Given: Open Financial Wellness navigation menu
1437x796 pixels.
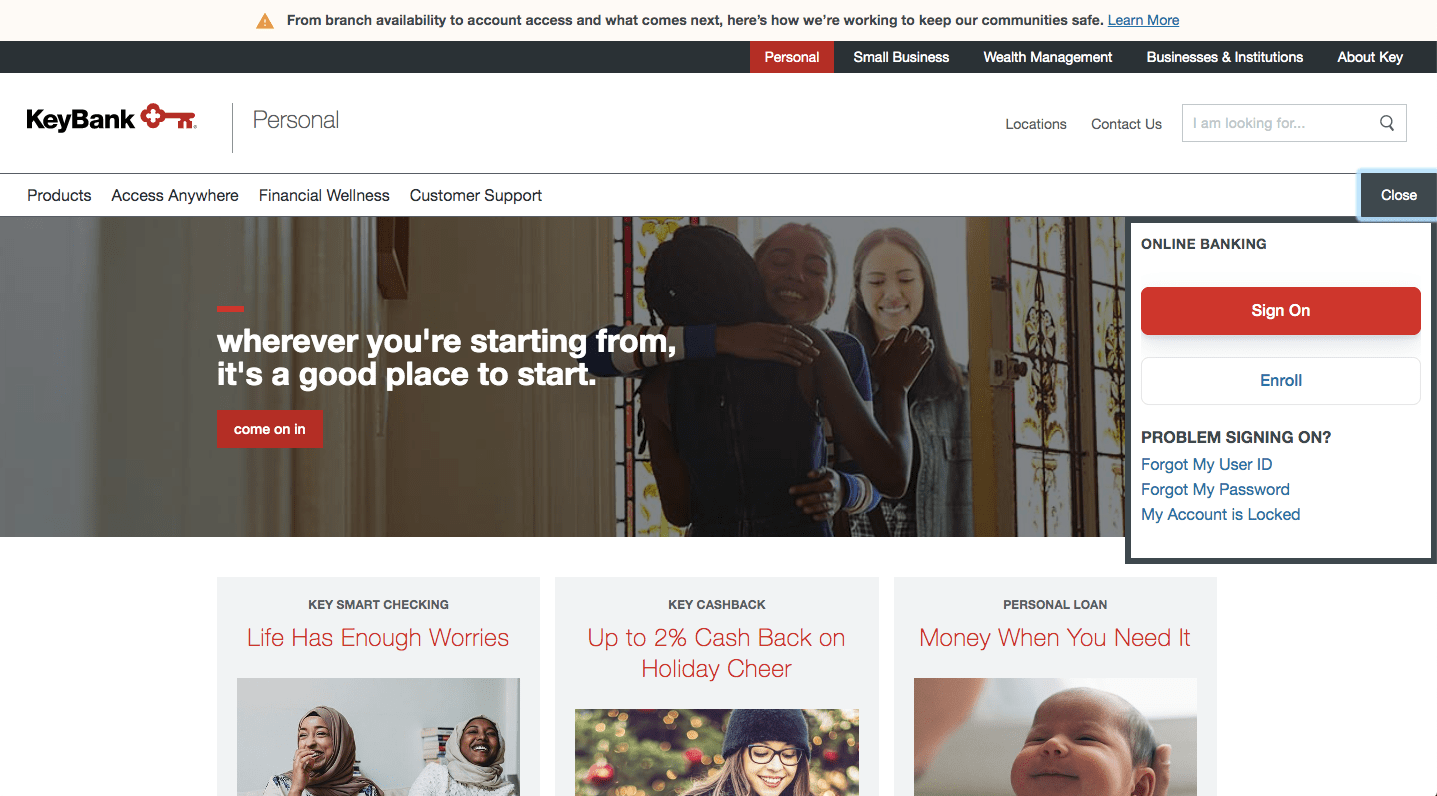Looking at the screenshot, I should (324, 195).
